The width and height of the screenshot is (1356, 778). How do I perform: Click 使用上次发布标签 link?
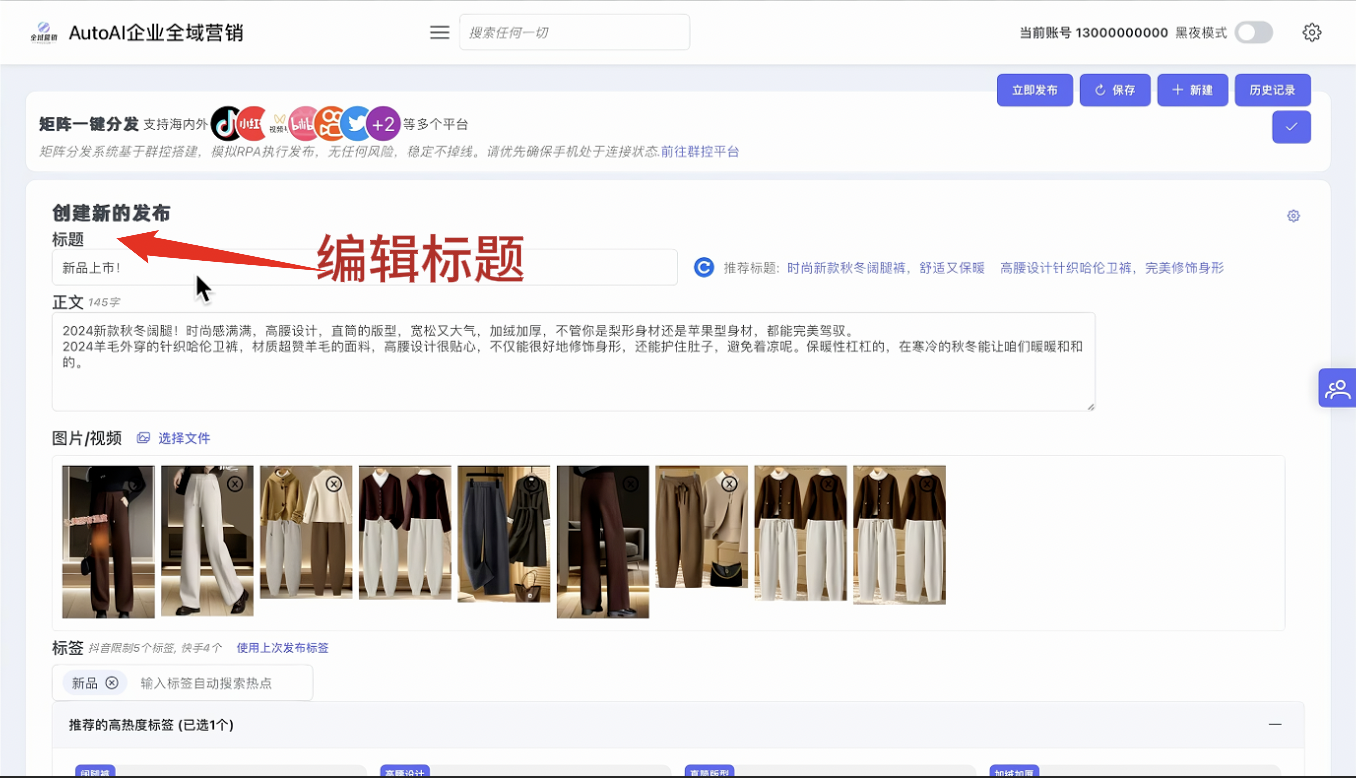(x=282, y=648)
